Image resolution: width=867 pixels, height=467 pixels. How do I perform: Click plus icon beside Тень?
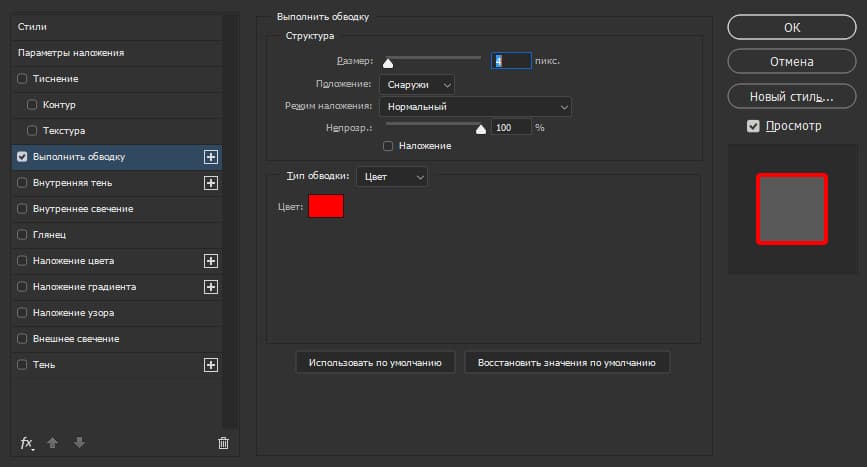211,365
